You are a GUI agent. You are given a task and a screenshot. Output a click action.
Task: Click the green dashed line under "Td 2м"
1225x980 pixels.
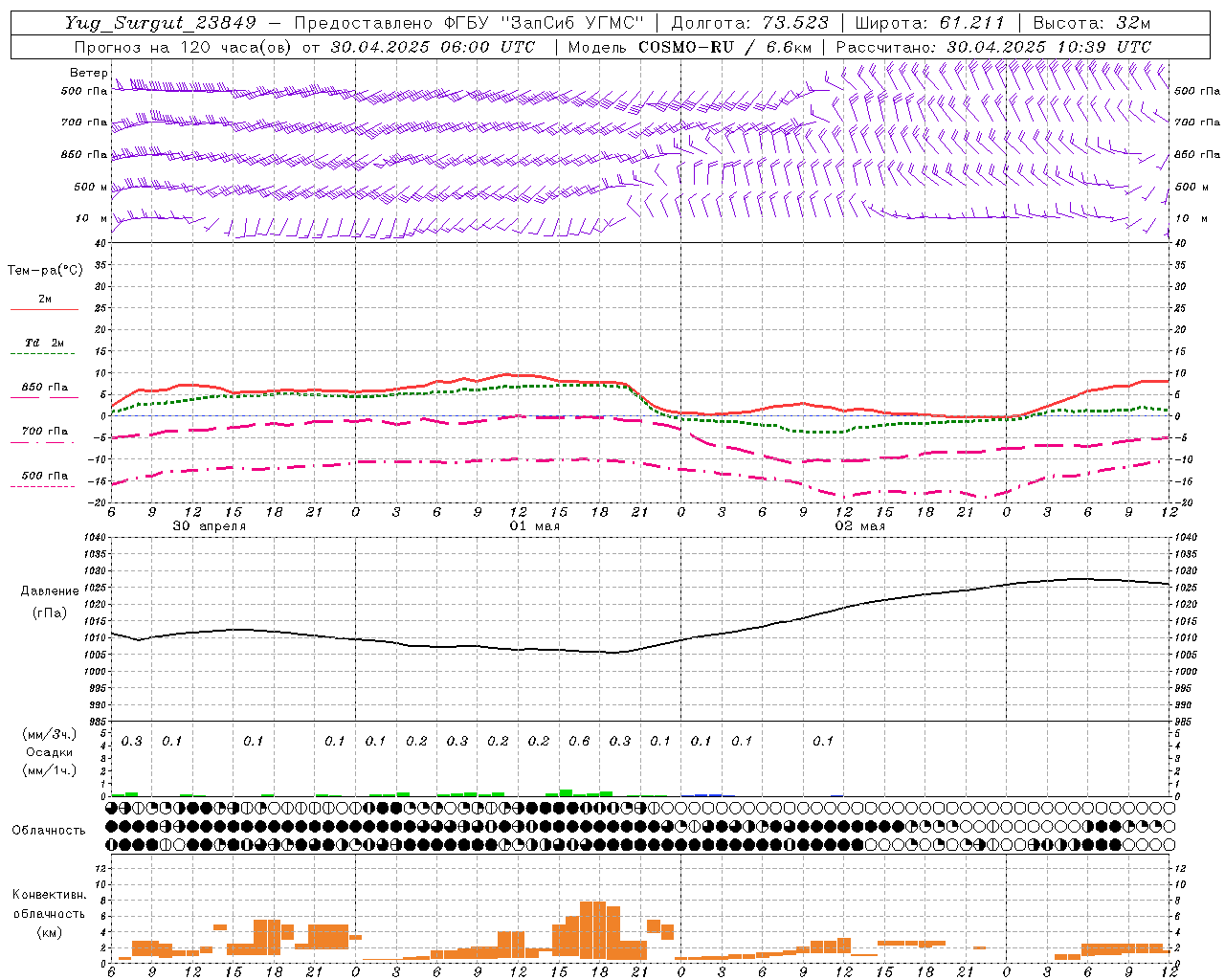[44, 354]
